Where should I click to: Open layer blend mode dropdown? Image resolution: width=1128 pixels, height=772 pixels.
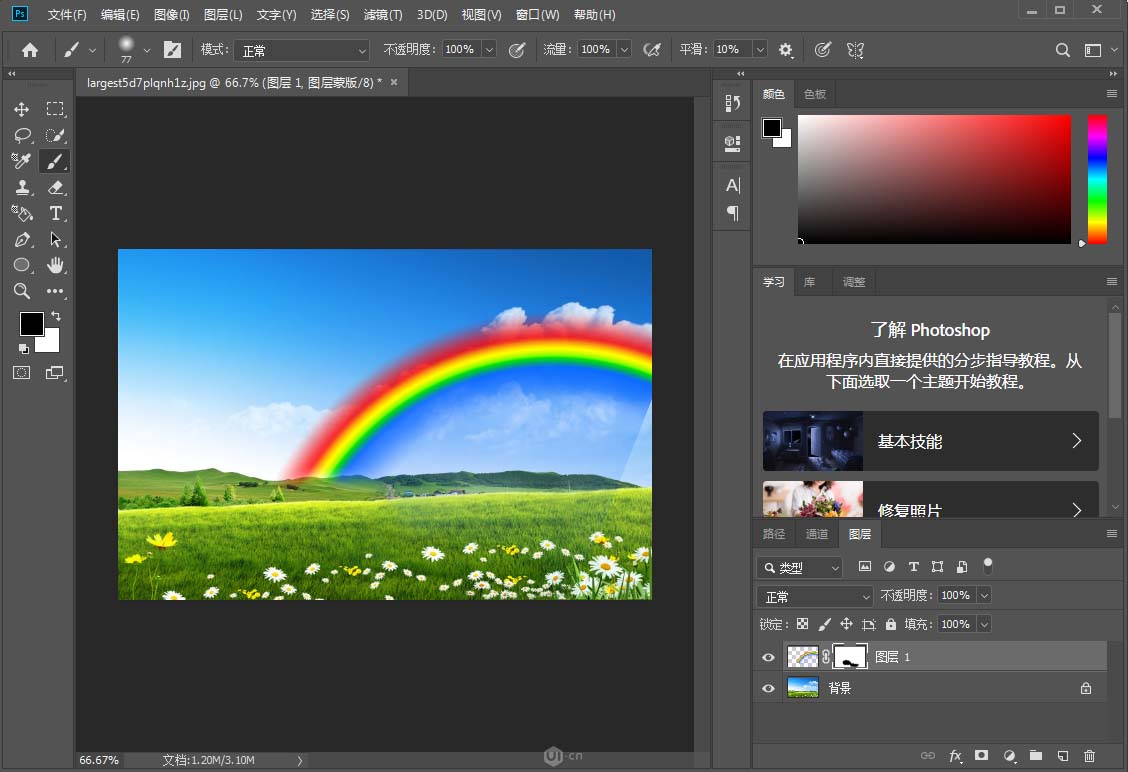[x=814, y=596]
